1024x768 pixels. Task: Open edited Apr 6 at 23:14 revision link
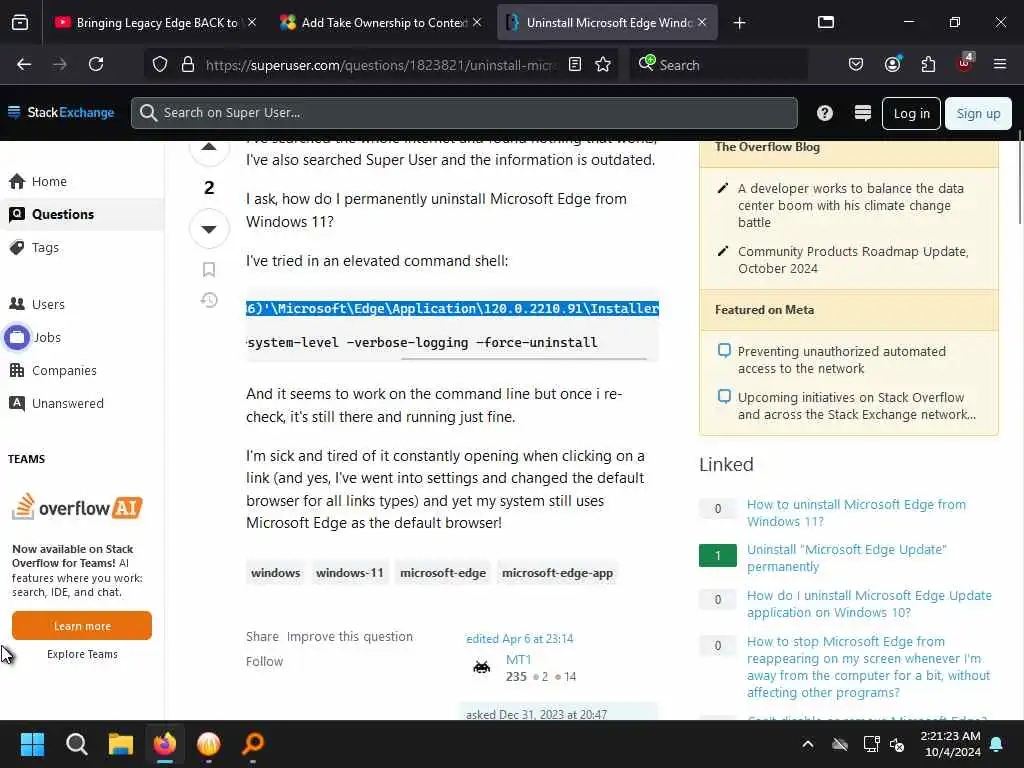pos(519,638)
